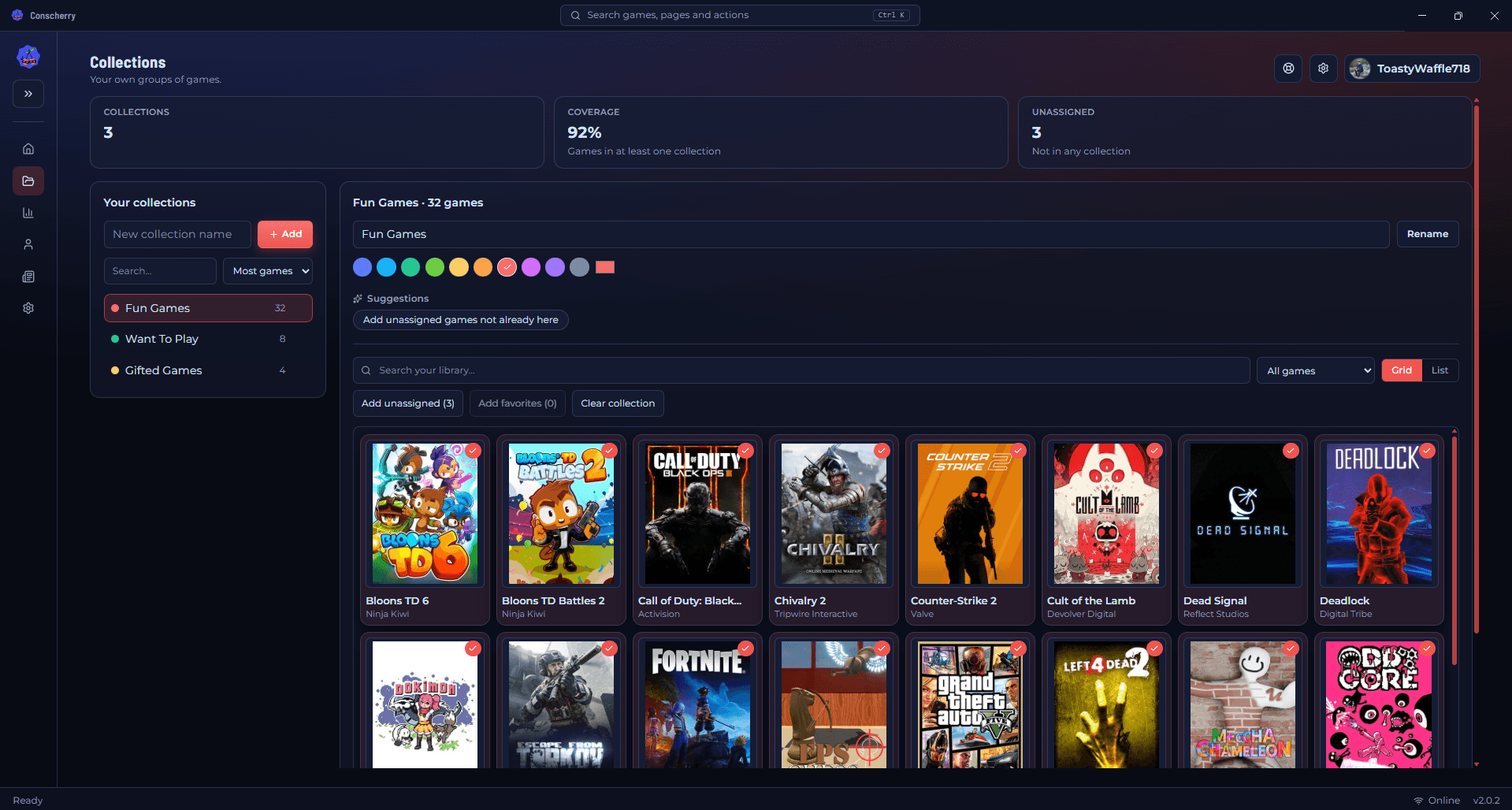
Task: Select the Want To Play collection
Action: pos(208,339)
